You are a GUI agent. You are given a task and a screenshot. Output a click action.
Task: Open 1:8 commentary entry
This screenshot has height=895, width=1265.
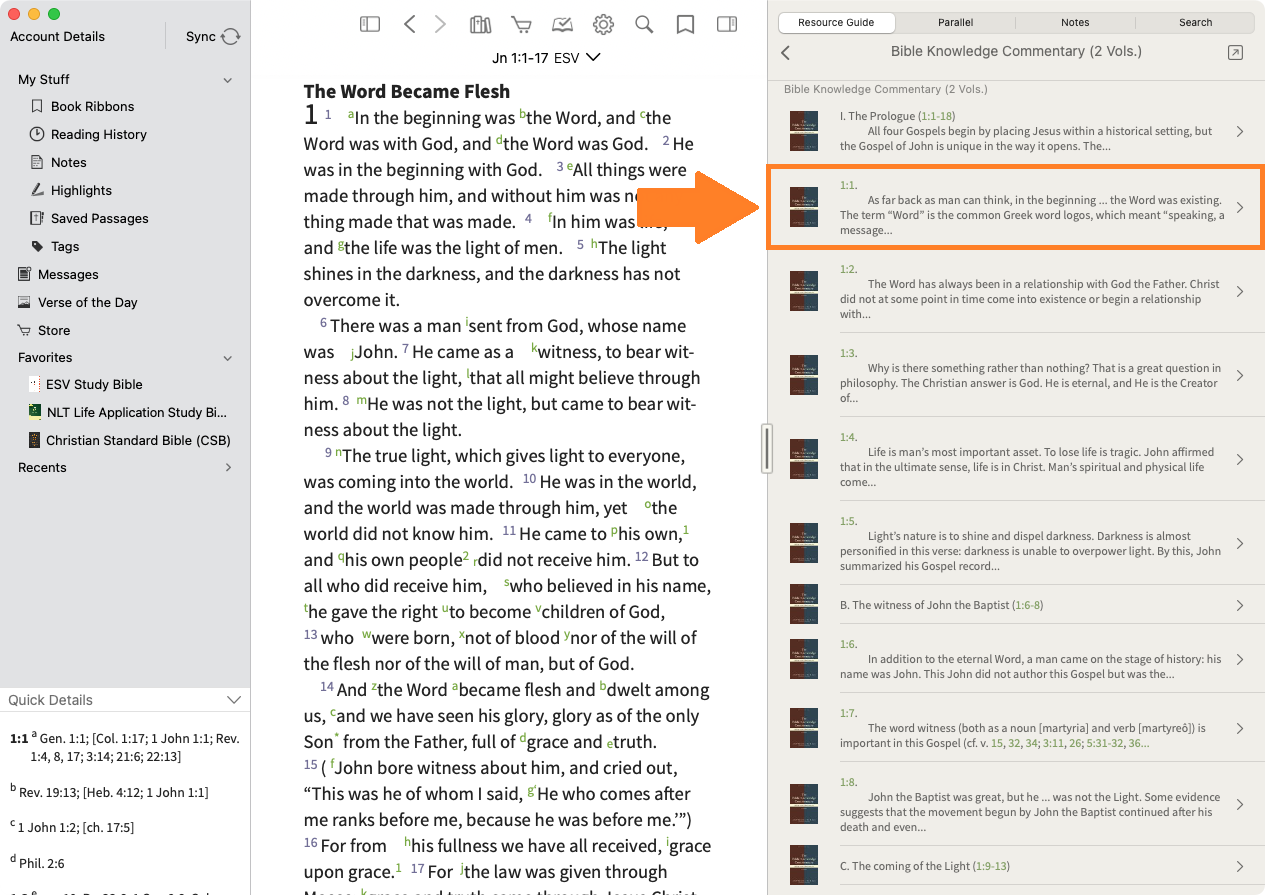coord(1015,804)
